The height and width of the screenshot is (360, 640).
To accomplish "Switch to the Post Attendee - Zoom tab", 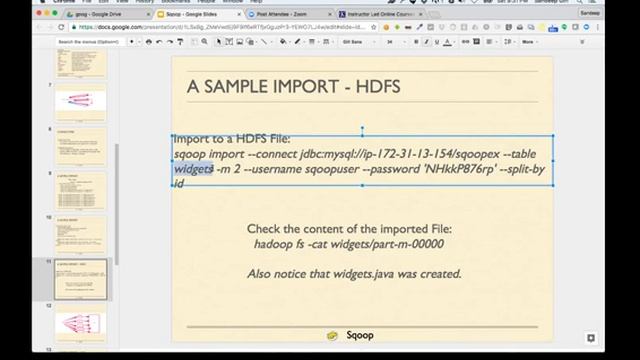I will [289, 14].
